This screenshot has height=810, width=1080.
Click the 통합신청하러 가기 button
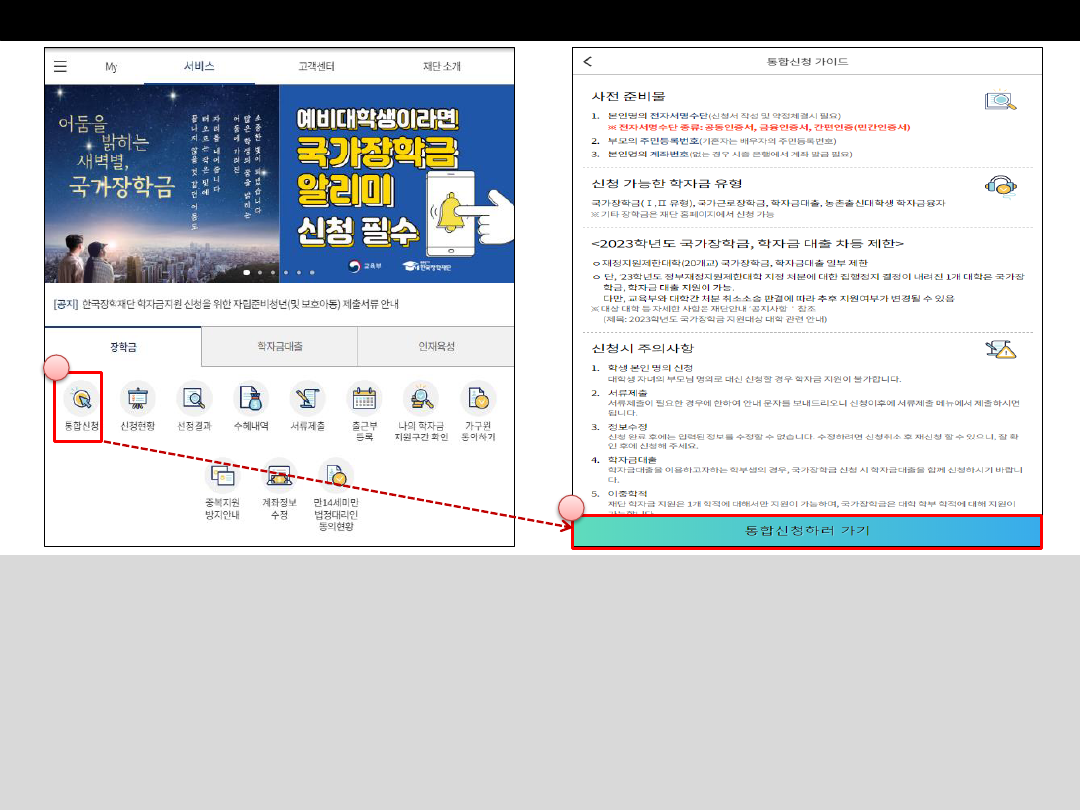coord(807,531)
